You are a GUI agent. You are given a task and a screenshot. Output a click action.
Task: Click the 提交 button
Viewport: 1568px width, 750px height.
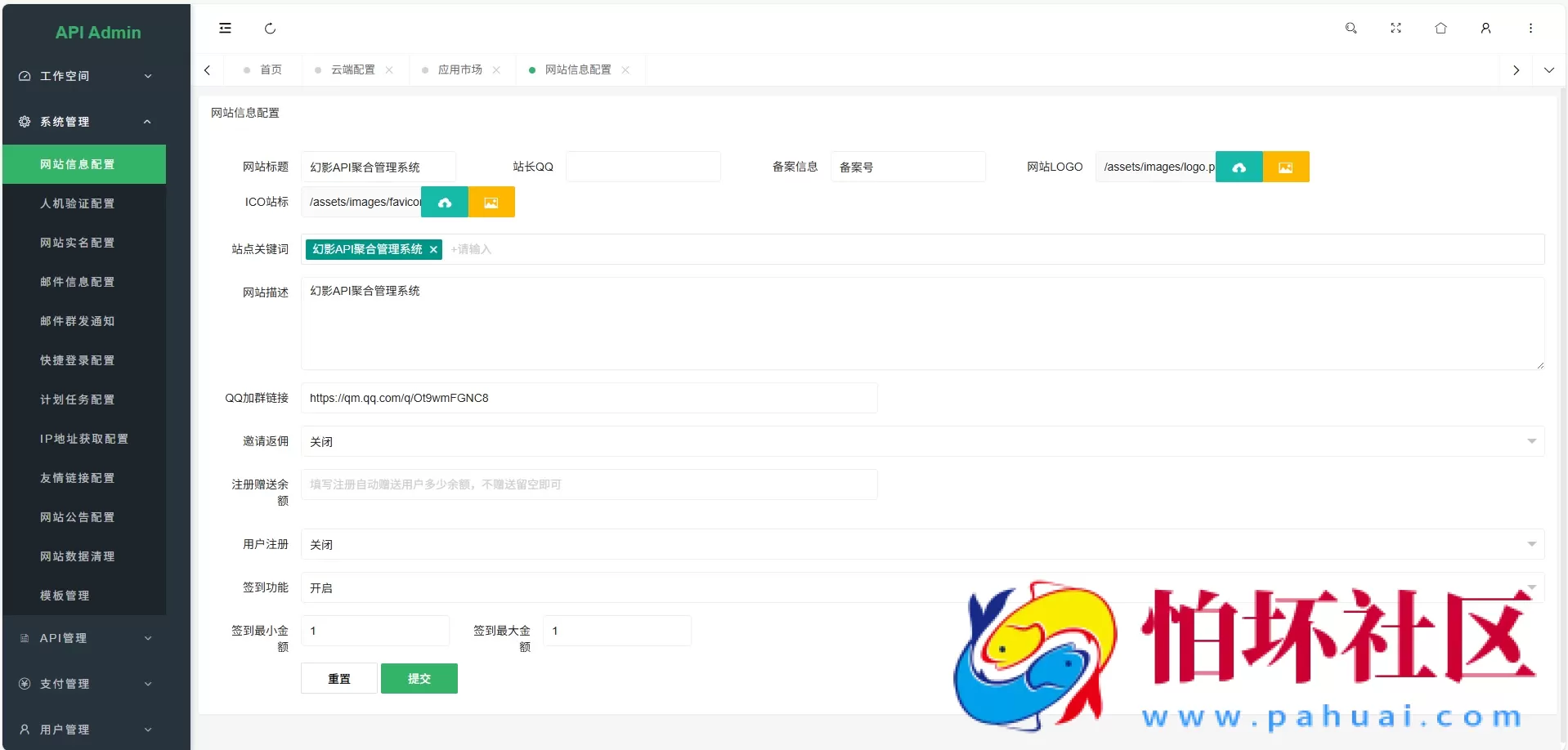419,678
